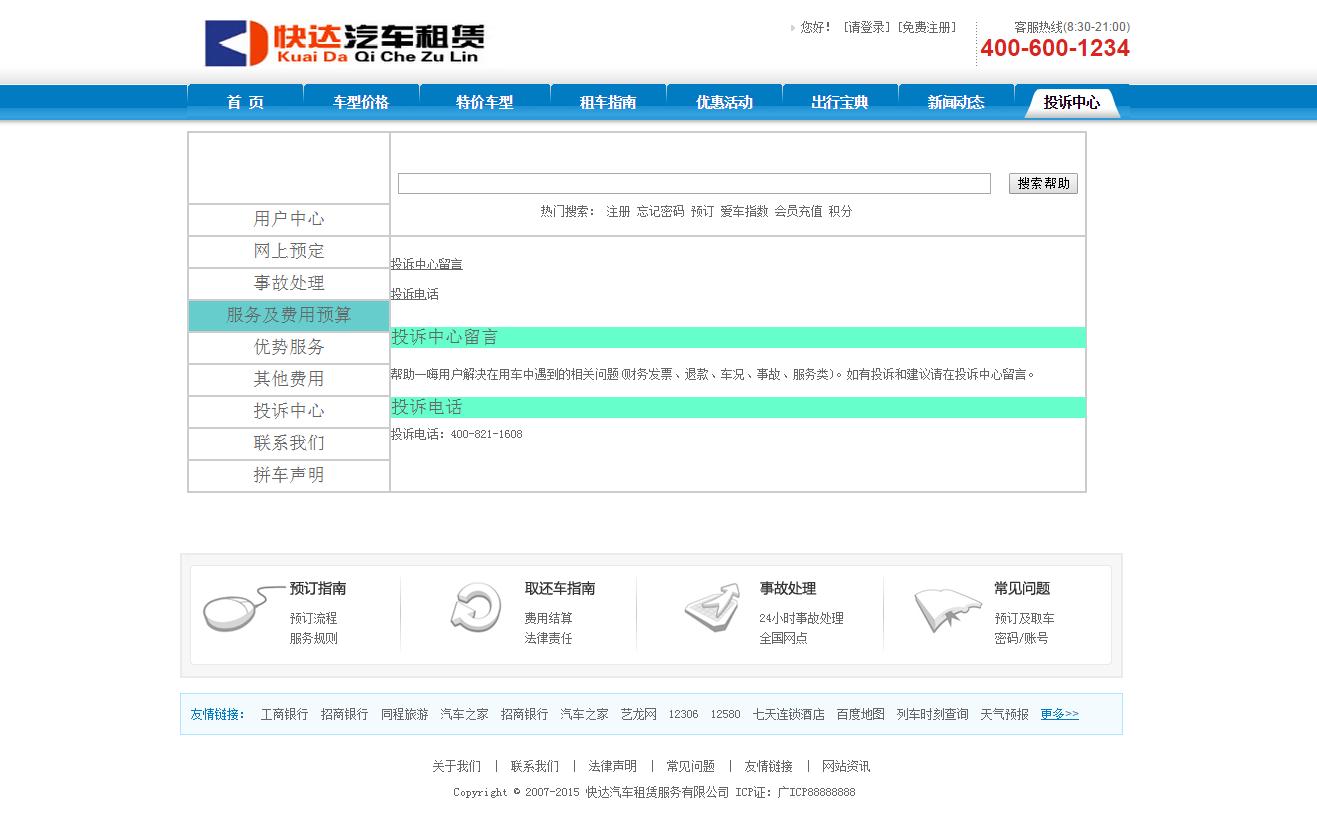This screenshot has width=1317, height=815.
Task: Open the 更多>> friendly links link
Action: (x=1059, y=714)
